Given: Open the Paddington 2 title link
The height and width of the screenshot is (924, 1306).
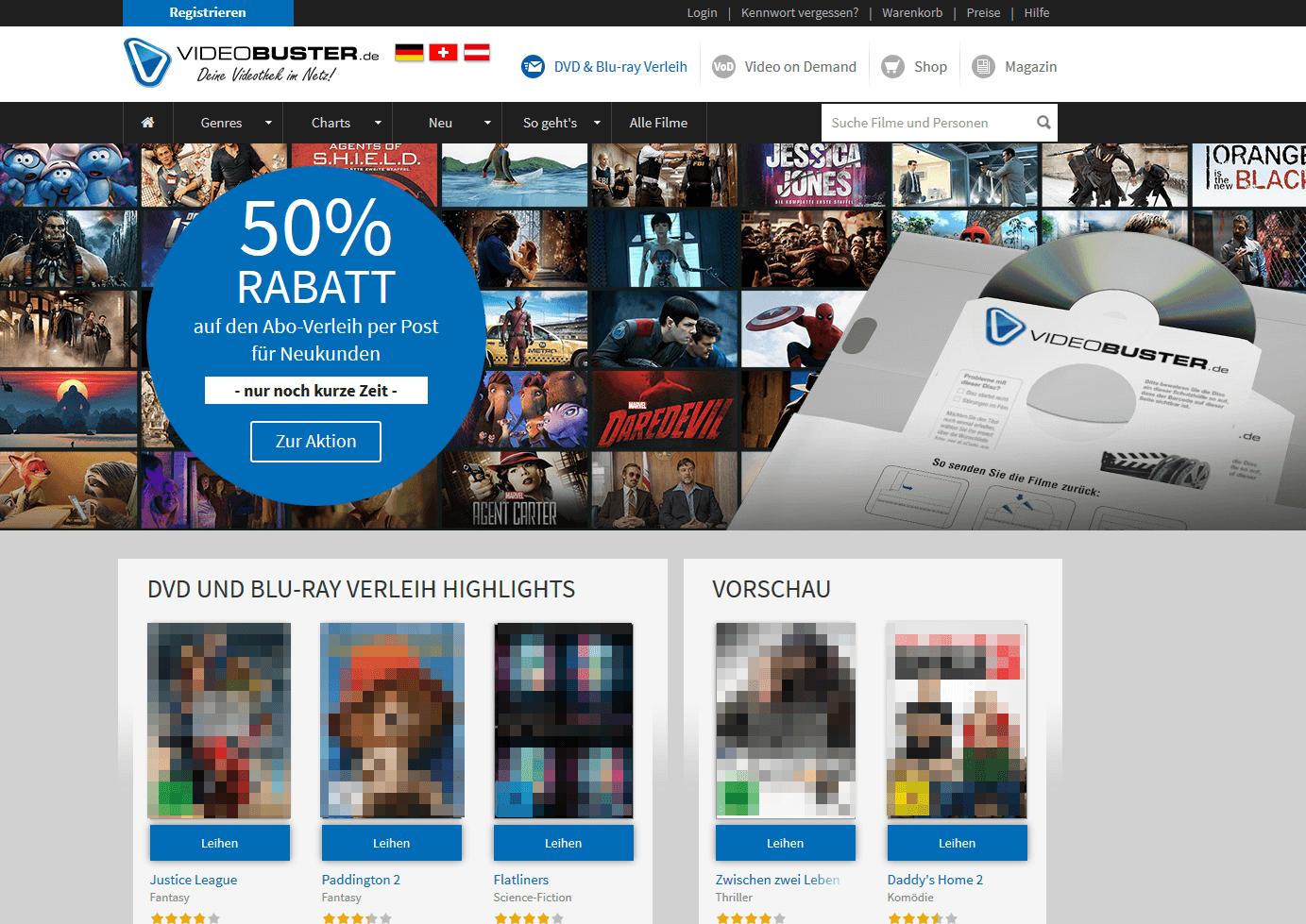Looking at the screenshot, I should 361,880.
